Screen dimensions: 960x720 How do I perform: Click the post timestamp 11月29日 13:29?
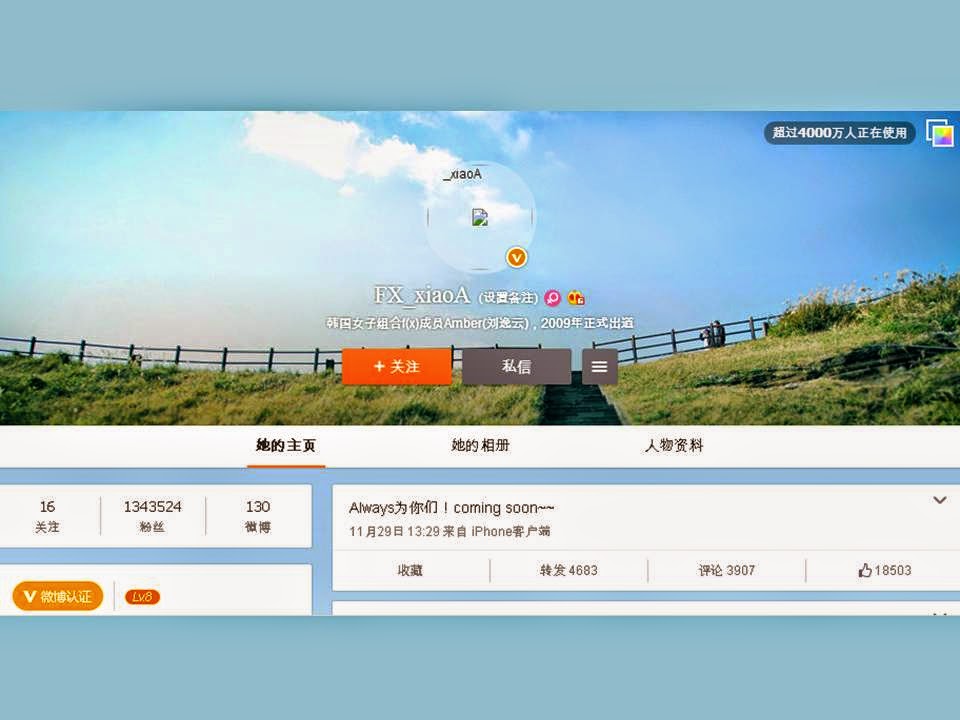[x=394, y=531]
